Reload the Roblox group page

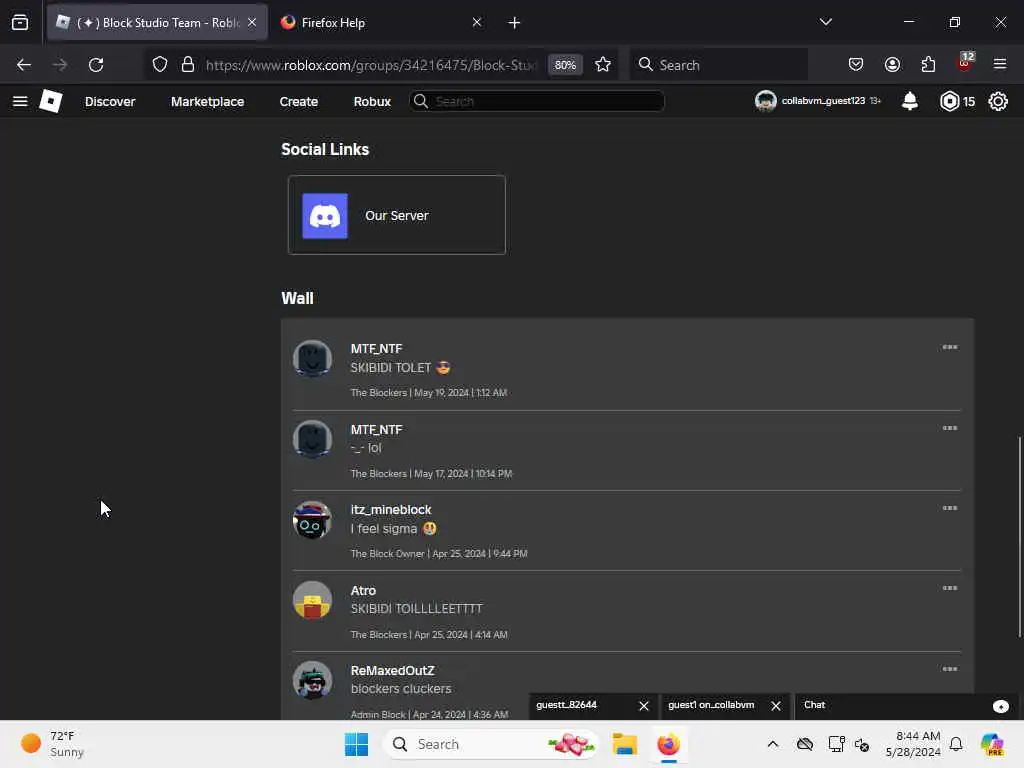tap(96, 65)
